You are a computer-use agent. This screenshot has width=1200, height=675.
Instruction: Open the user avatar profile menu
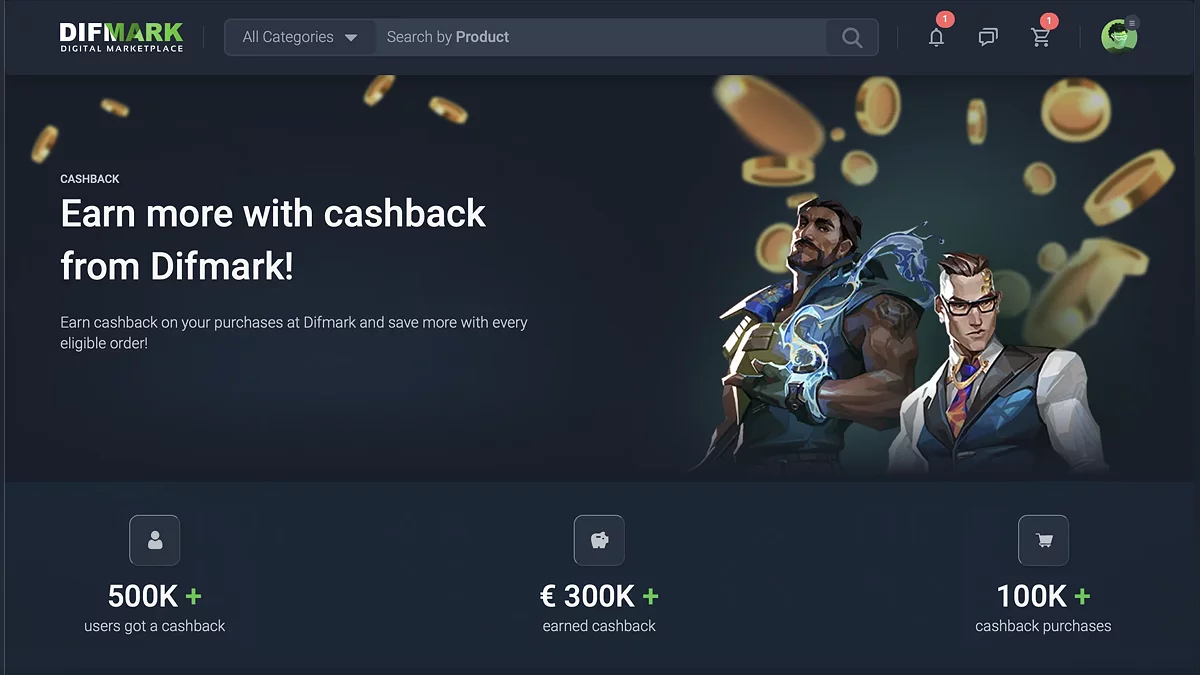click(1118, 37)
